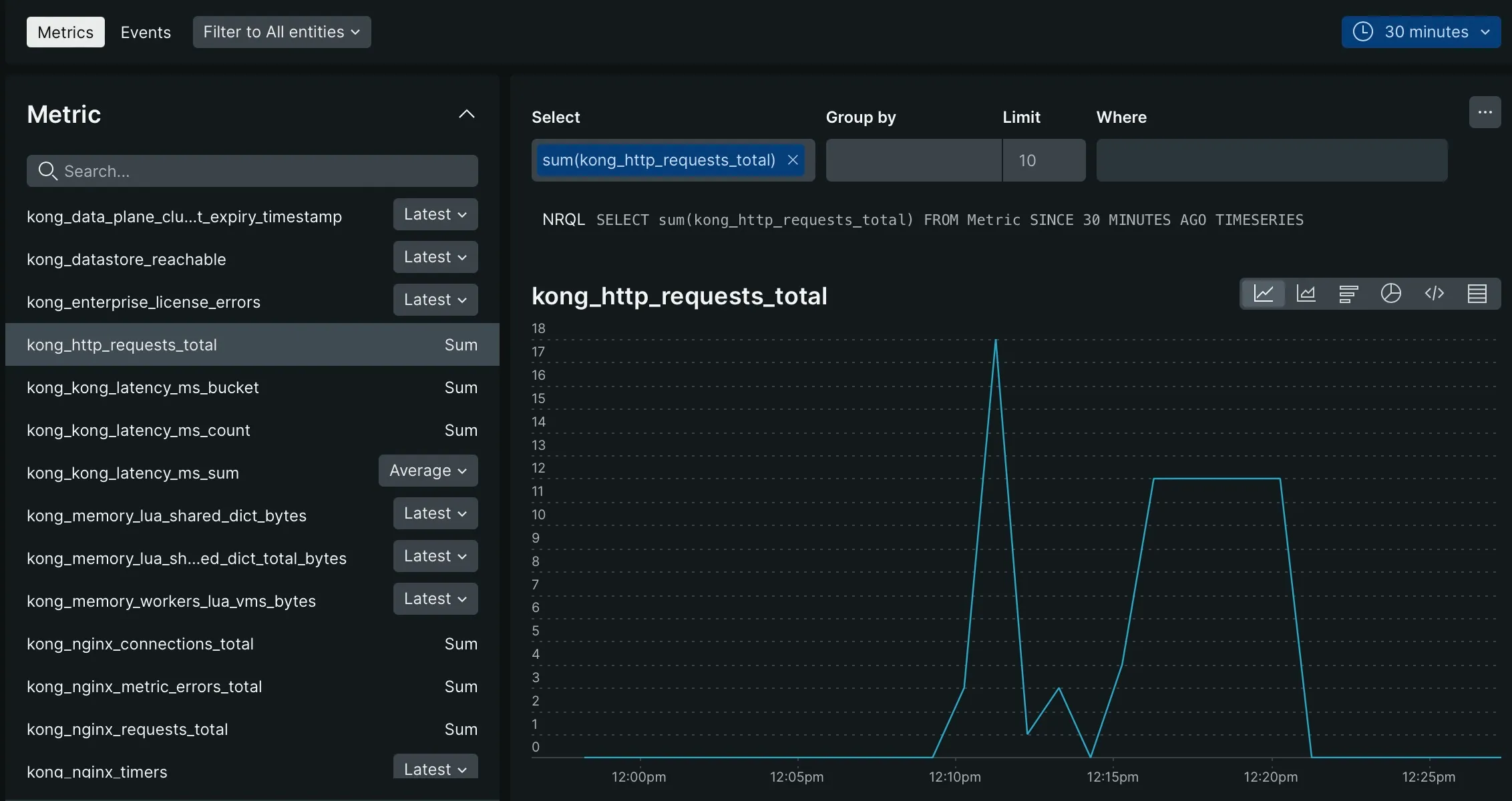Select the line chart view icon
Screen dimensions: 1512x801
(1264, 294)
